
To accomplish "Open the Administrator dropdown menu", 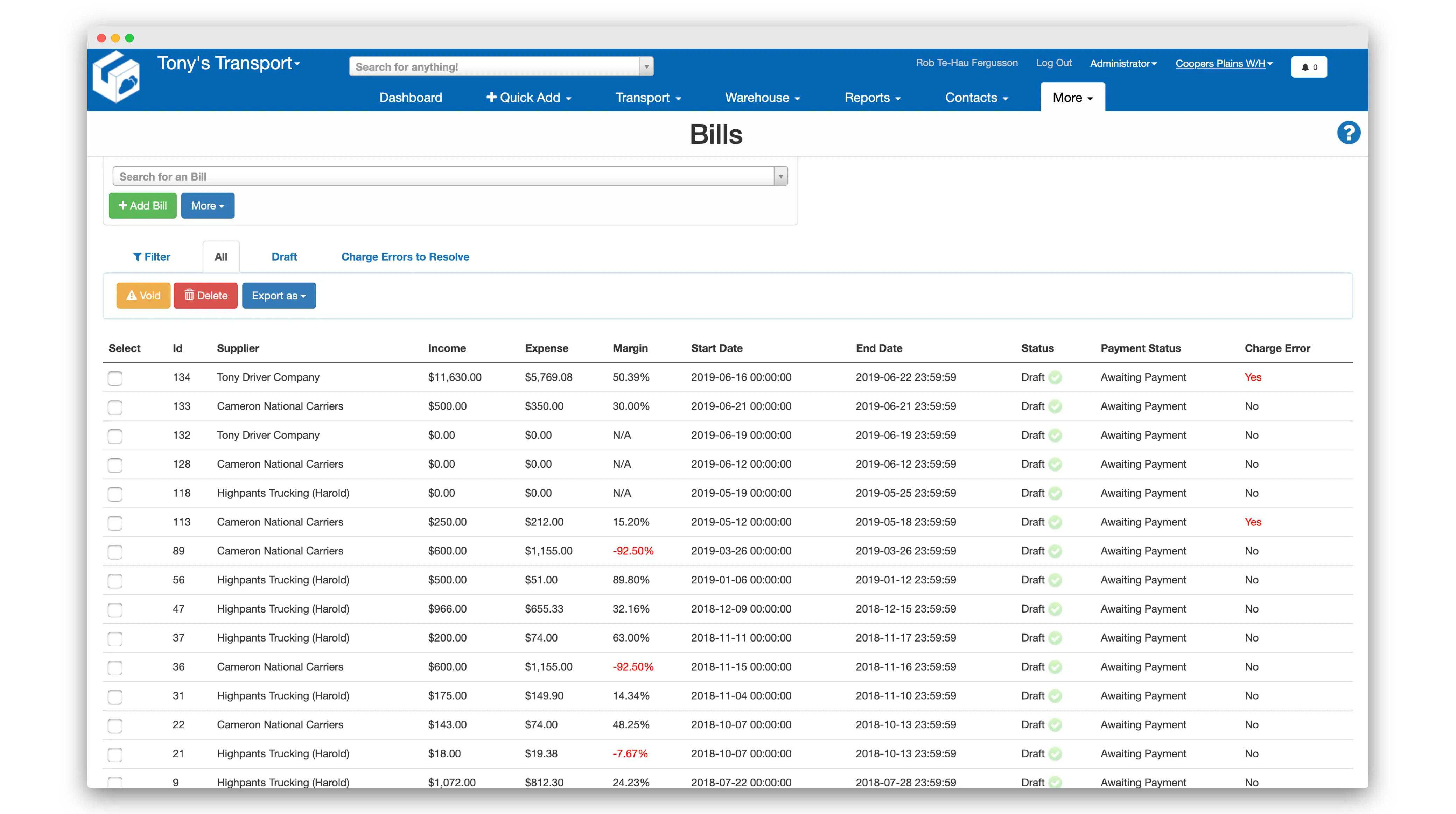I will [x=1123, y=63].
